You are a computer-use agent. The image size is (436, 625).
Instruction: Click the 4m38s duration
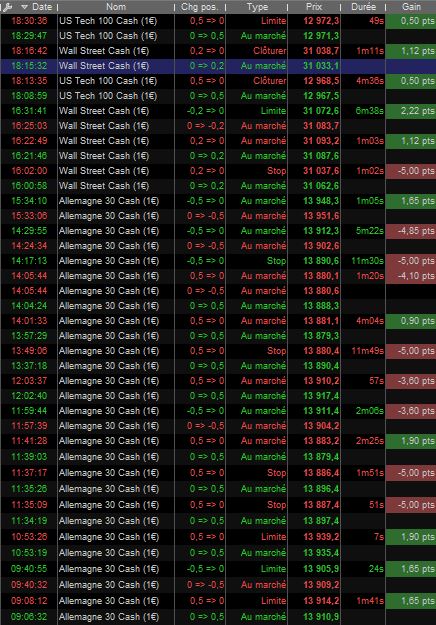pyautogui.click(x=370, y=81)
